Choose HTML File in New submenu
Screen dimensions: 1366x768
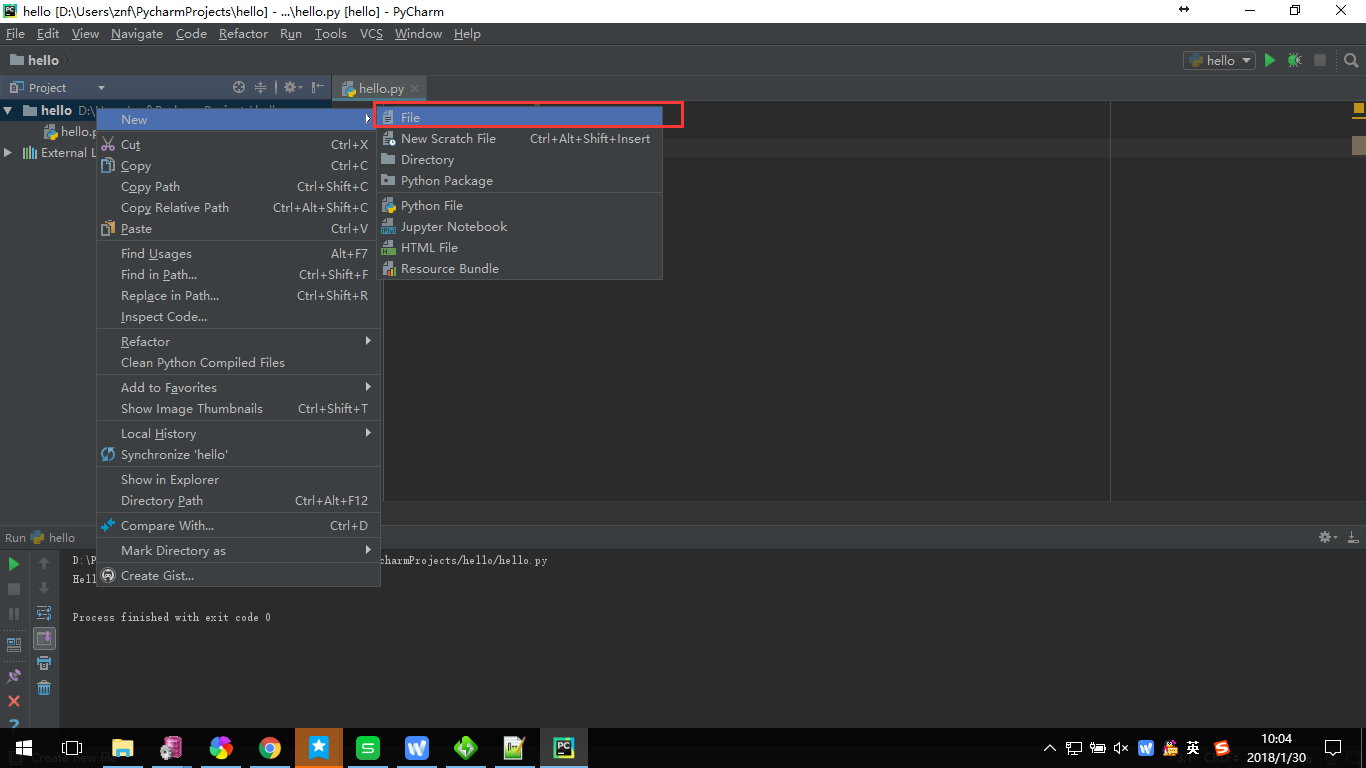tap(519, 248)
